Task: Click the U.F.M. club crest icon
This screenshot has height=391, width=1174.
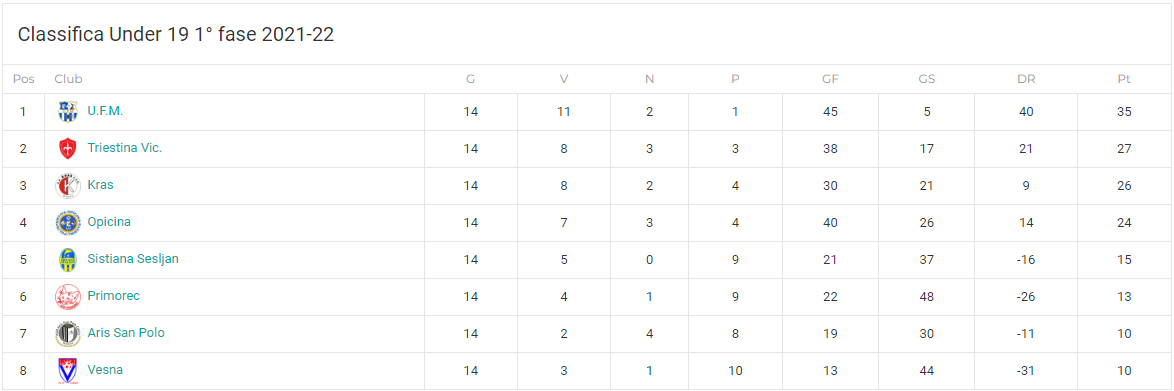Action: coord(68,112)
